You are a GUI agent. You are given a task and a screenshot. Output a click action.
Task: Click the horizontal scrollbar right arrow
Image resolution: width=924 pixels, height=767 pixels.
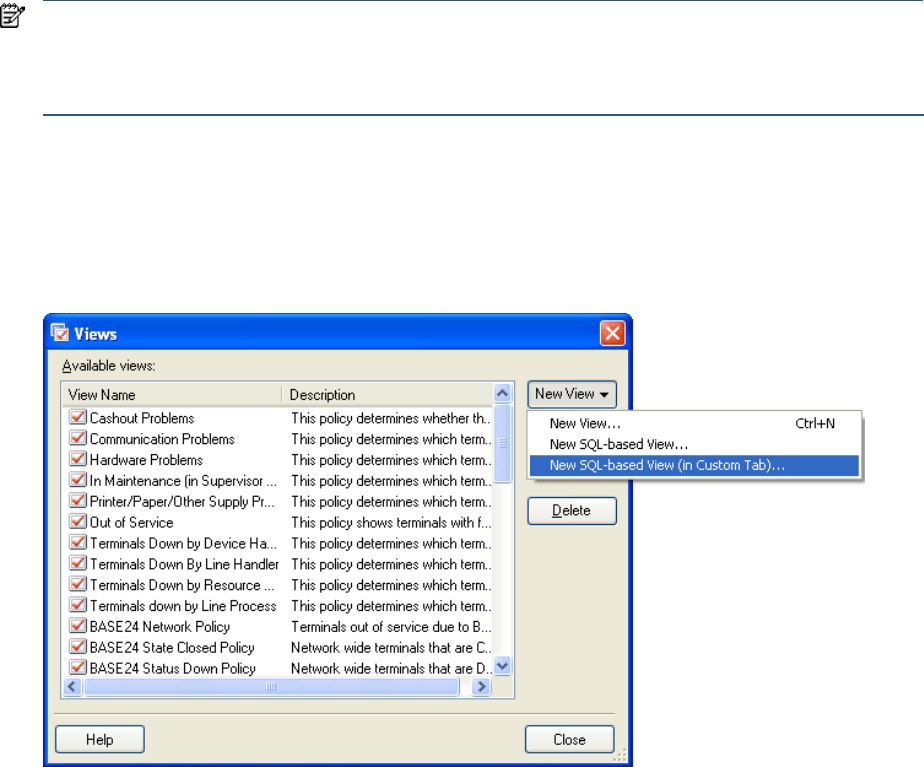[x=482, y=687]
